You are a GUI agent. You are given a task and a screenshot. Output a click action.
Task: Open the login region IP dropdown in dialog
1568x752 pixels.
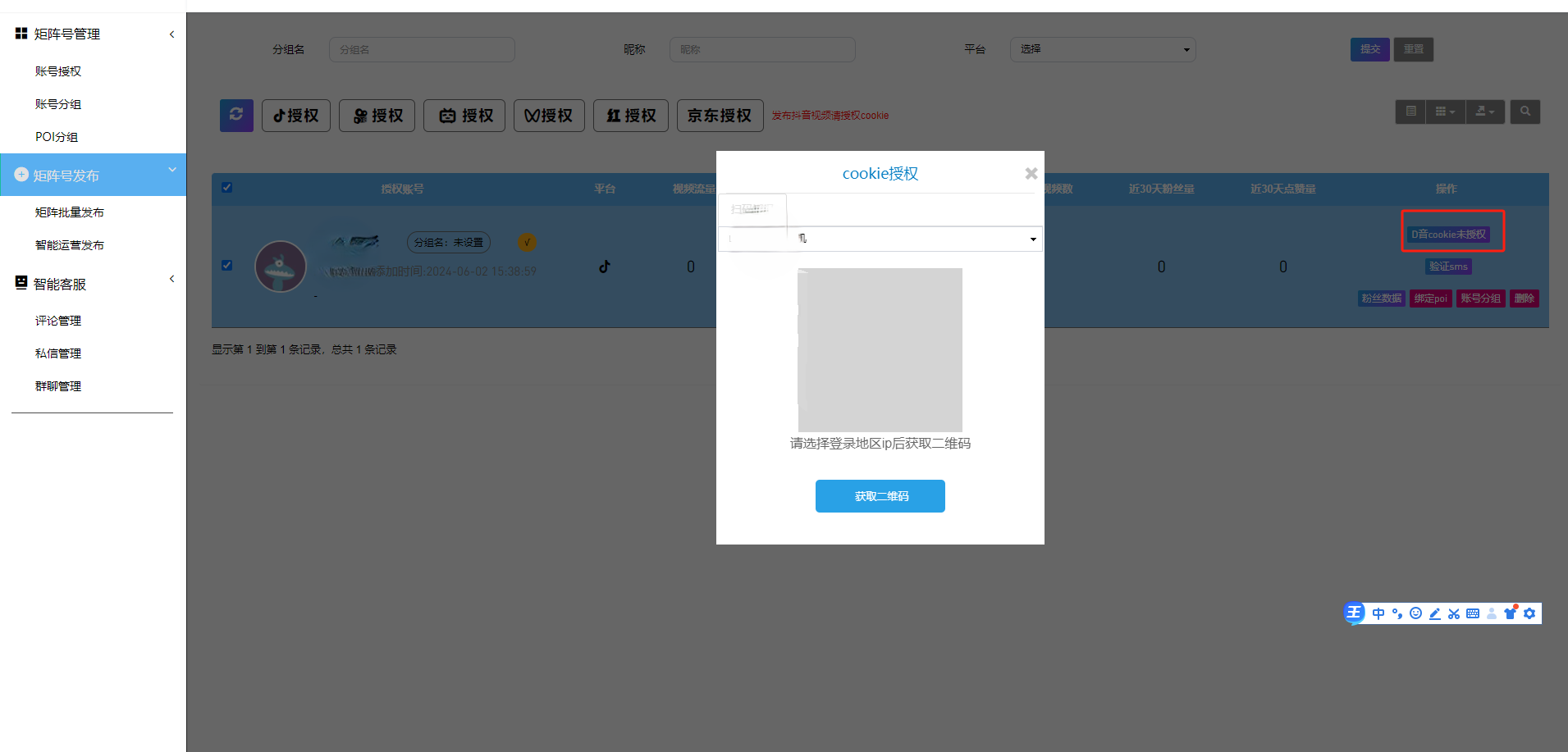click(x=880, y=239)
